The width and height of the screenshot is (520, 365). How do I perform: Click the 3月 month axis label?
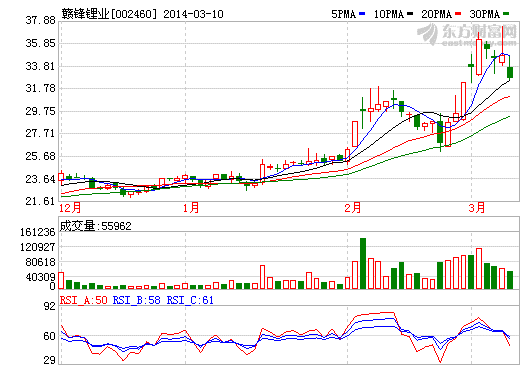[x=477, y=208]
